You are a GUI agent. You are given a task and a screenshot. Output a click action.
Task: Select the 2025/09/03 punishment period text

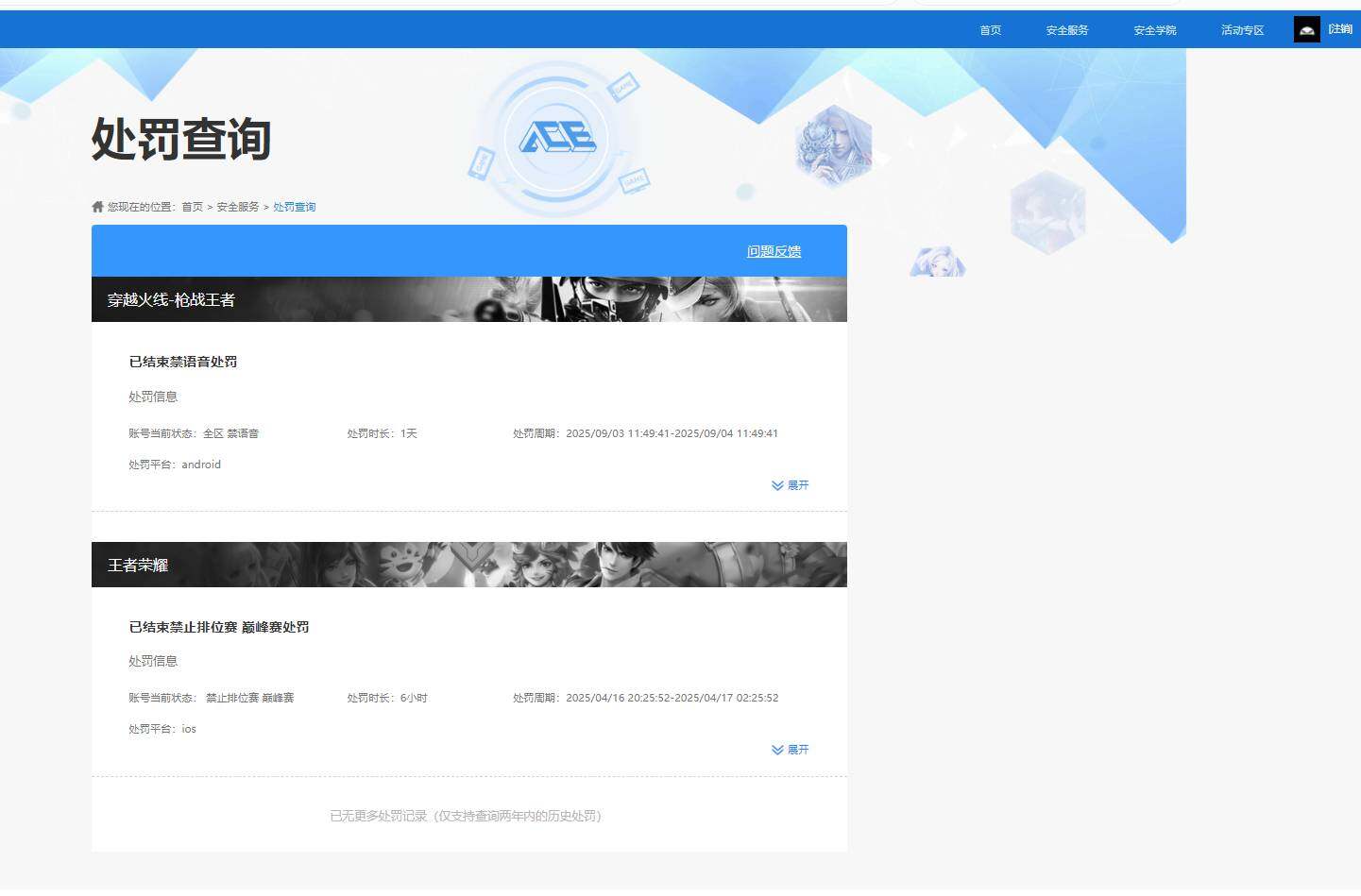646,433
